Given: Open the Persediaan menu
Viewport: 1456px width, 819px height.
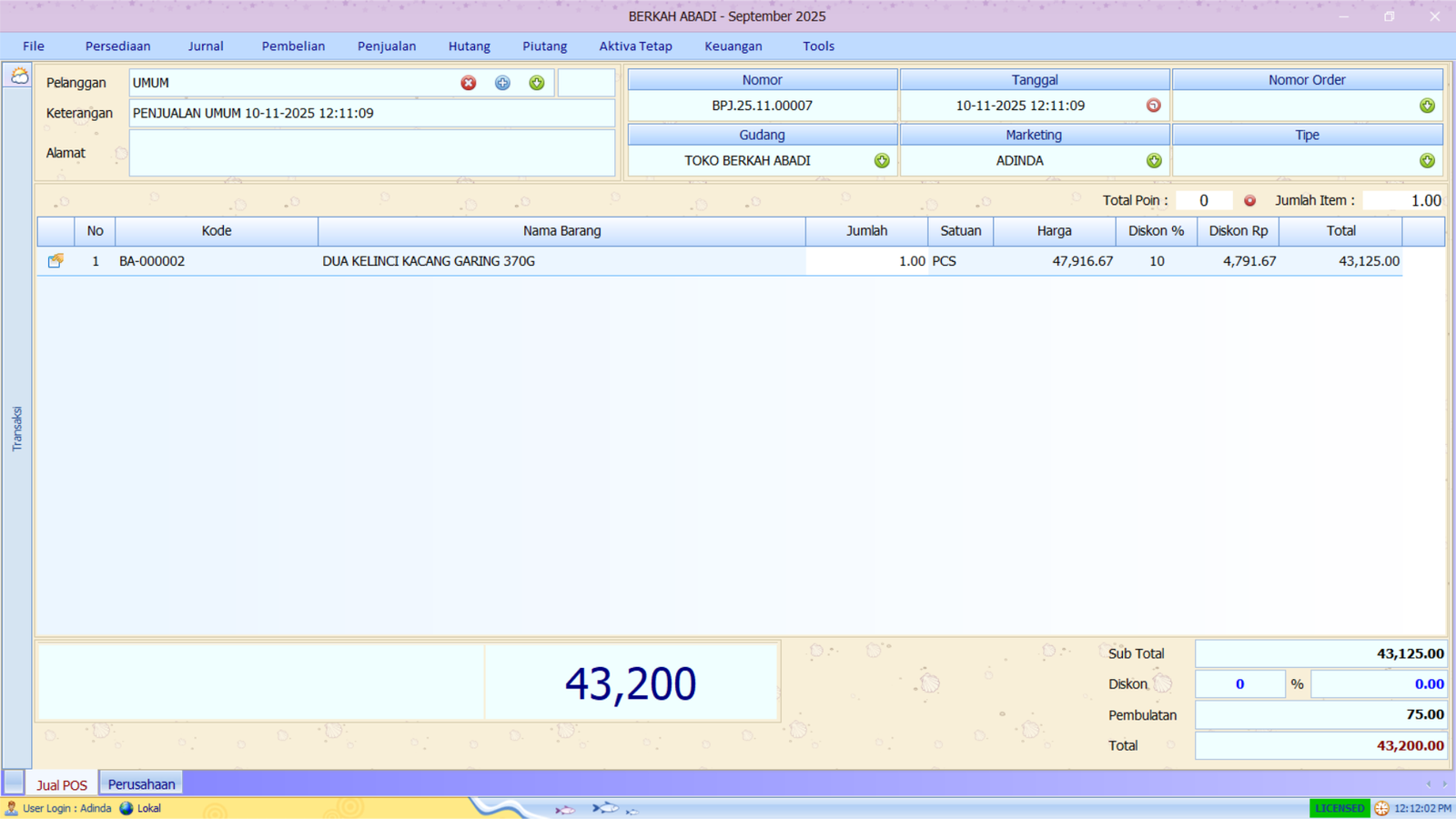Looking at the screenshot, I should tap(117, 46).
